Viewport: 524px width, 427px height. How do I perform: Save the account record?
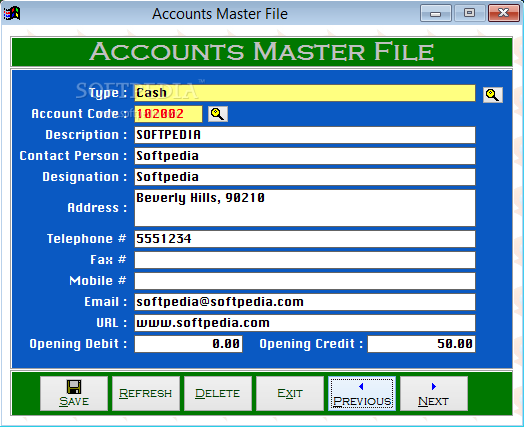point(74,393)
